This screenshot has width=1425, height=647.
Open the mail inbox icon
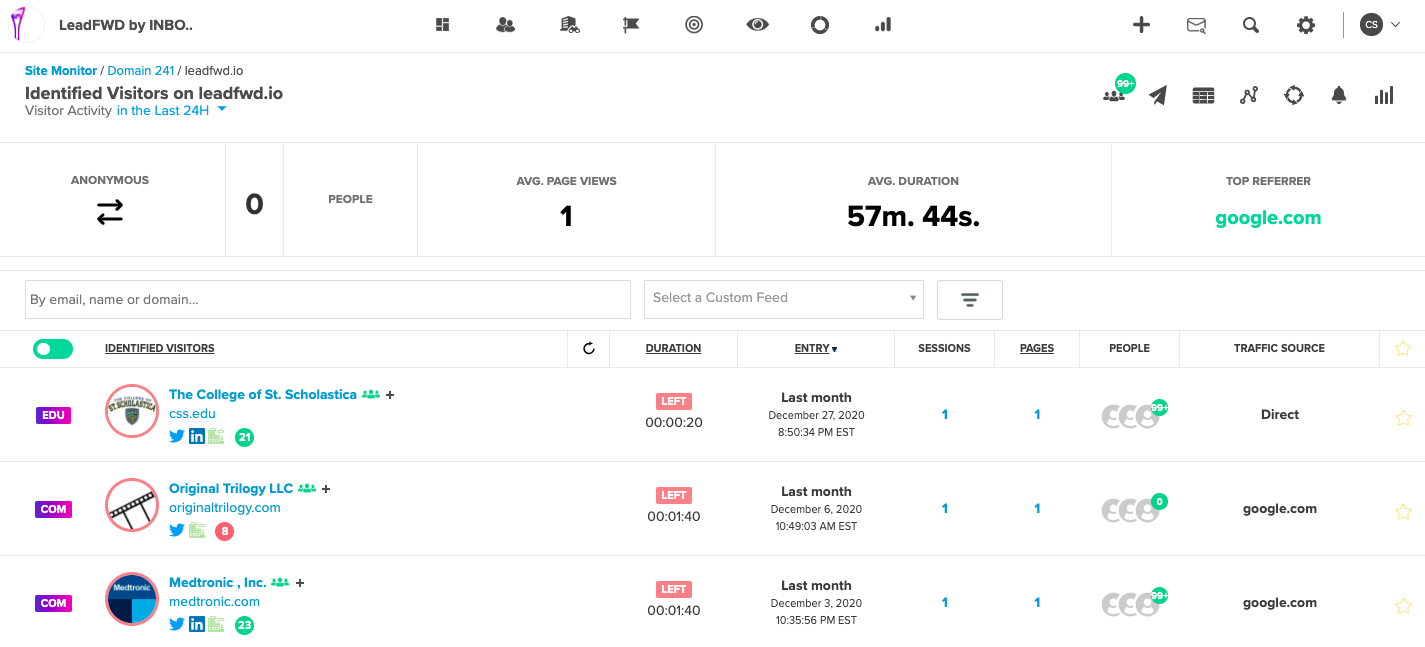point(1196,25)
